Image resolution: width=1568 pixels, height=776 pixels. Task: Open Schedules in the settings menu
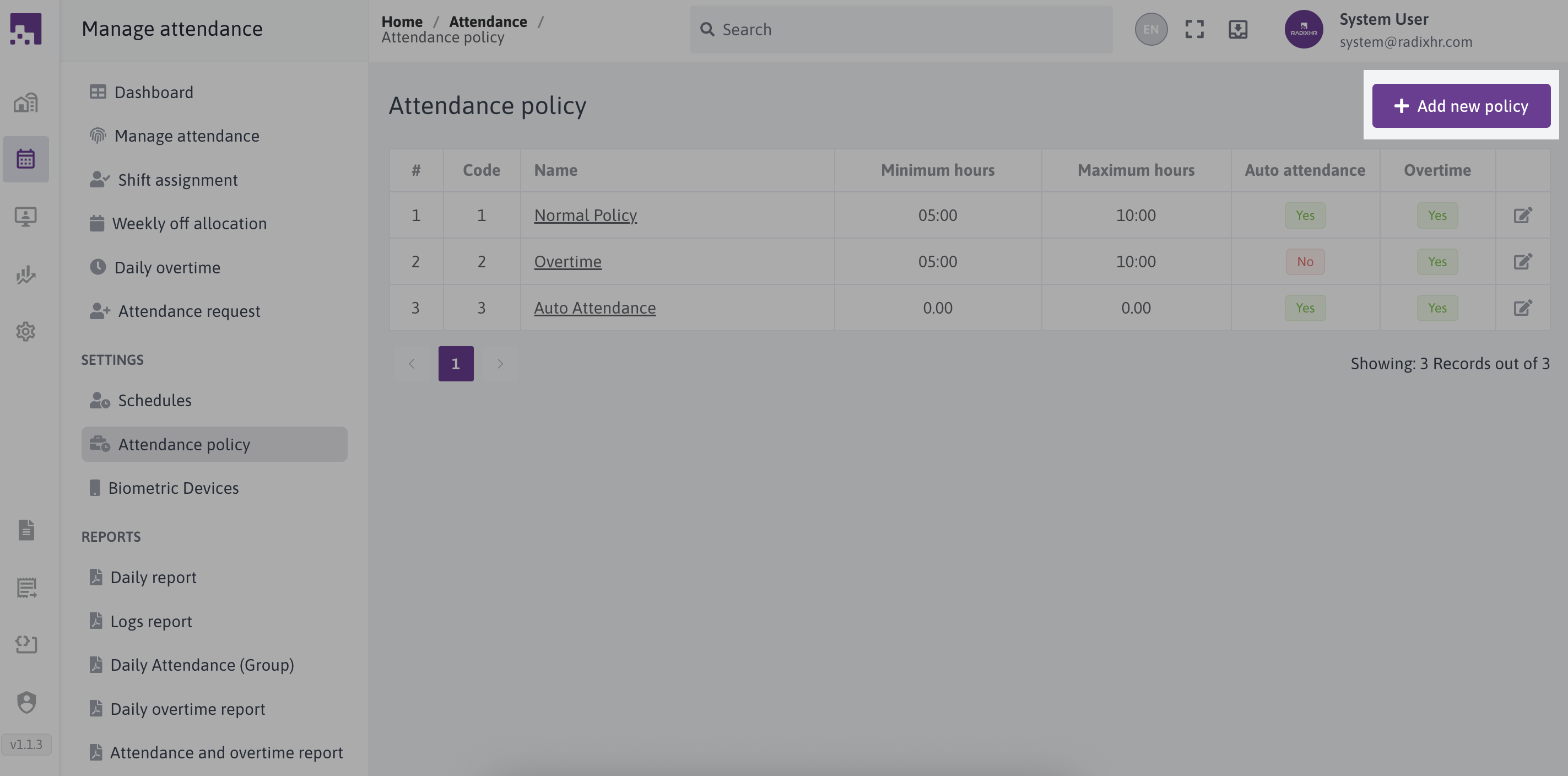tap(155, 400)
